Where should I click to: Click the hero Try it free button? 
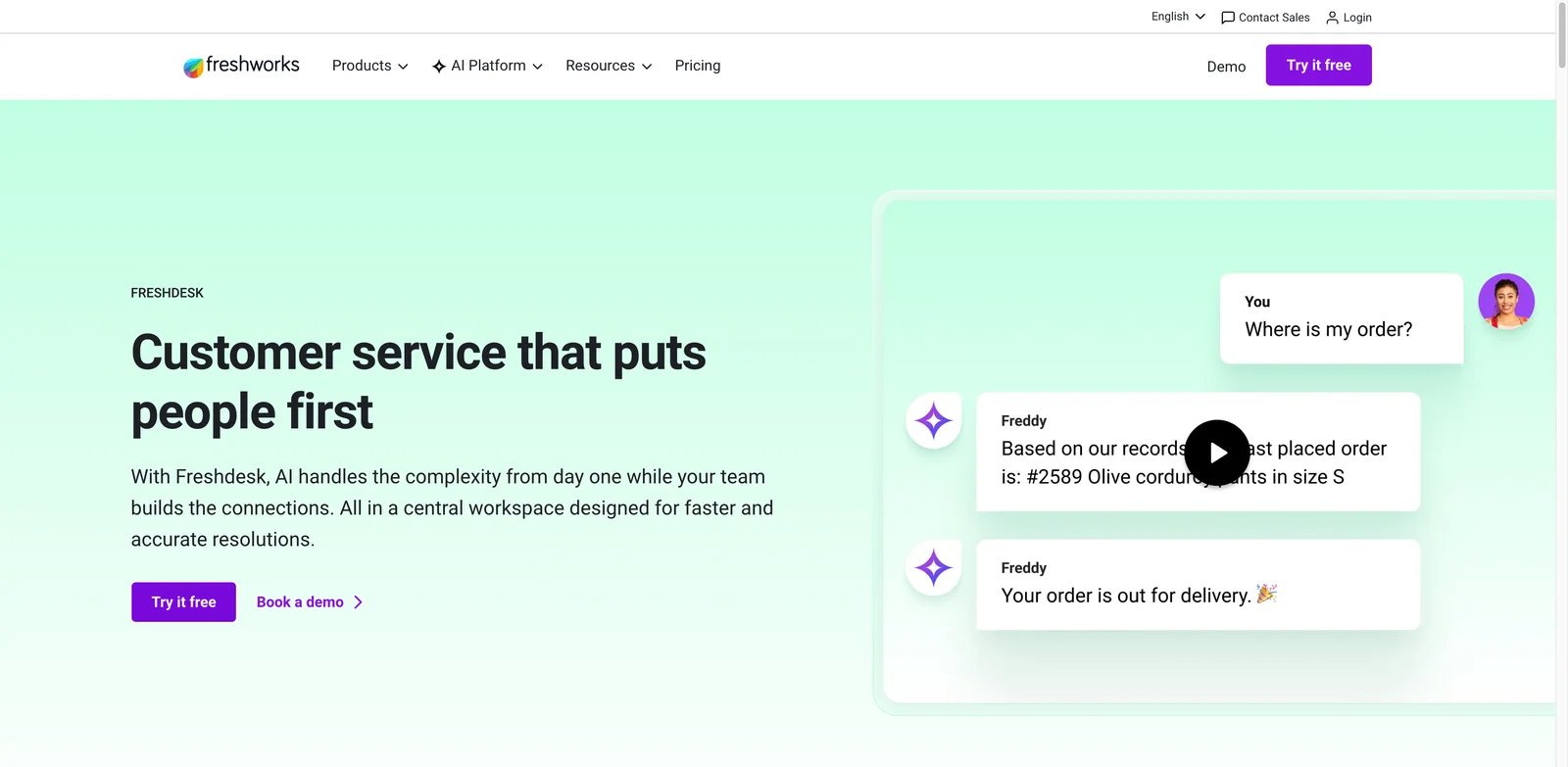coord(183,601)
